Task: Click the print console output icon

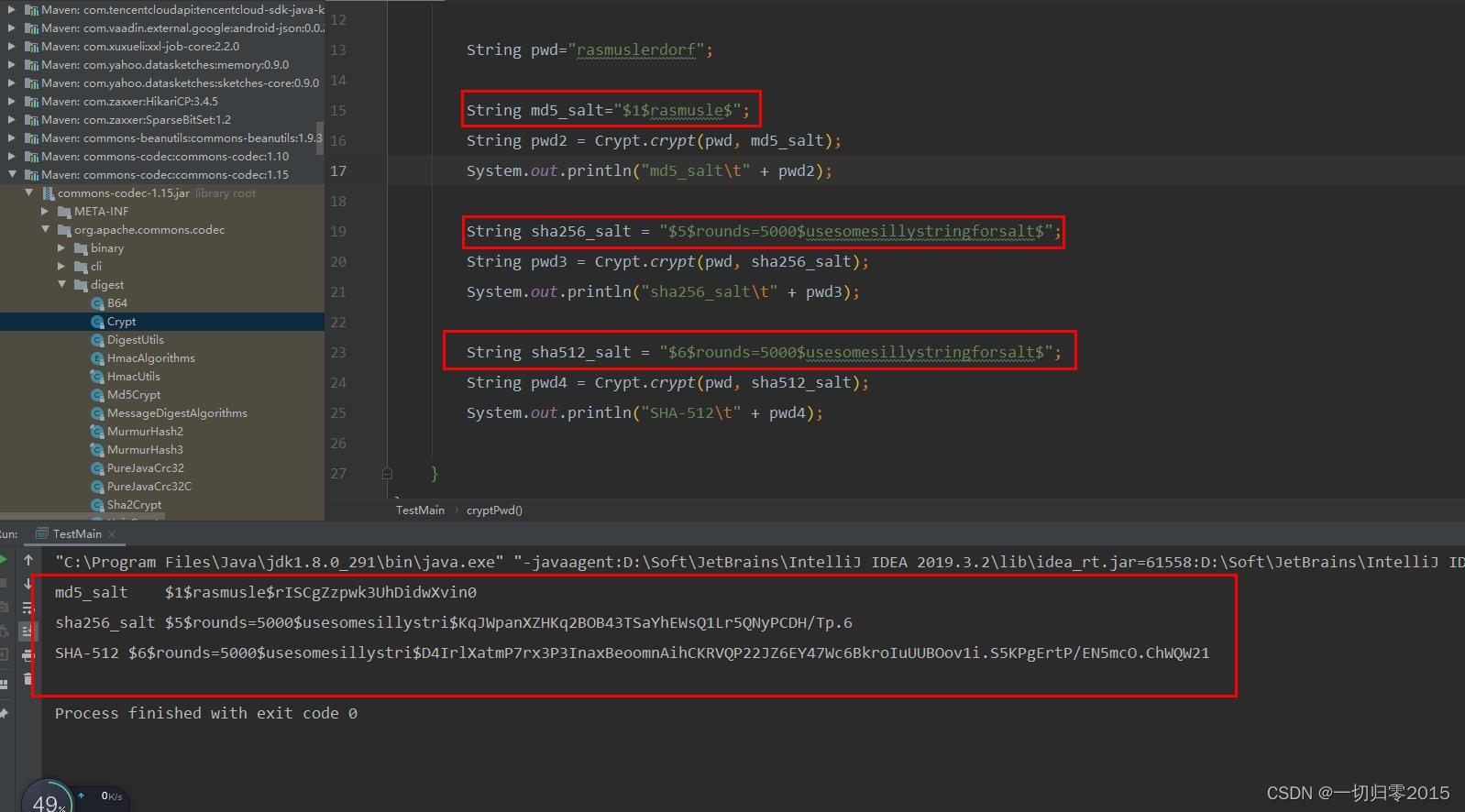Action: (x=28, y=655)
